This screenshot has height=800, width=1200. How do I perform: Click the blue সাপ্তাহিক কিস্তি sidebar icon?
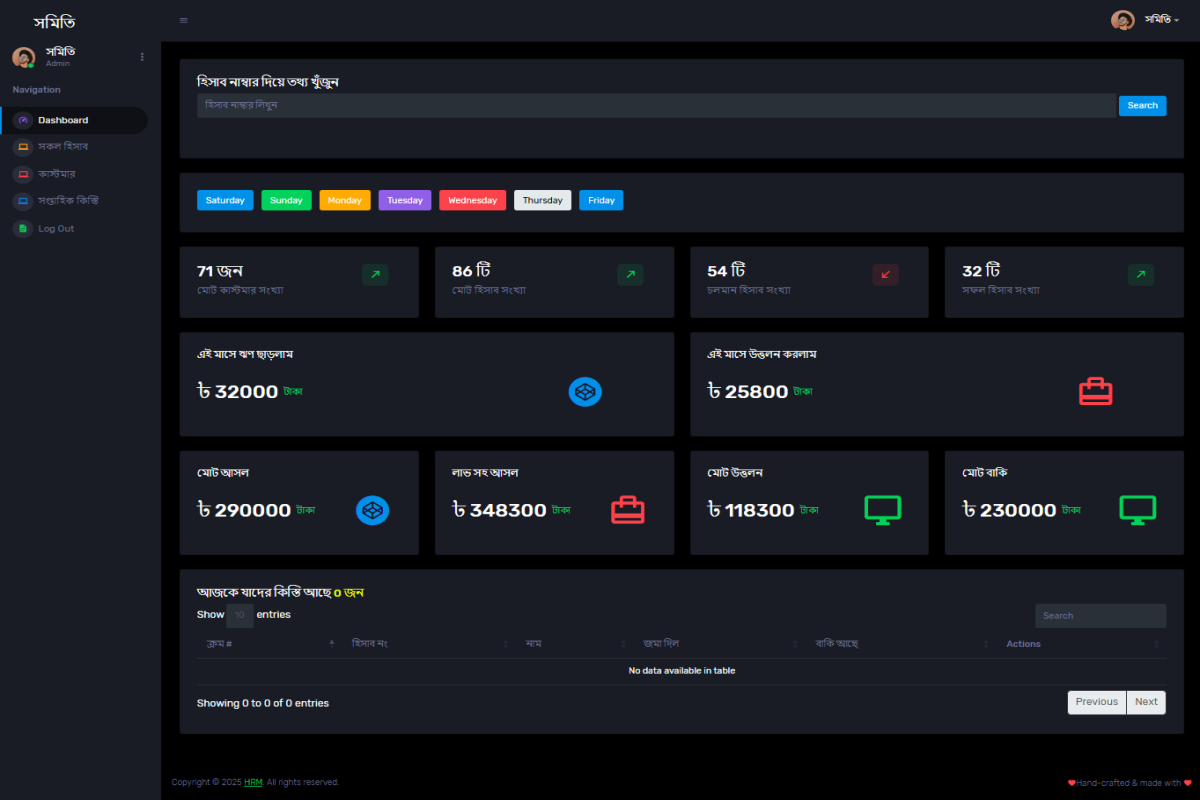[x=21, y=201]
